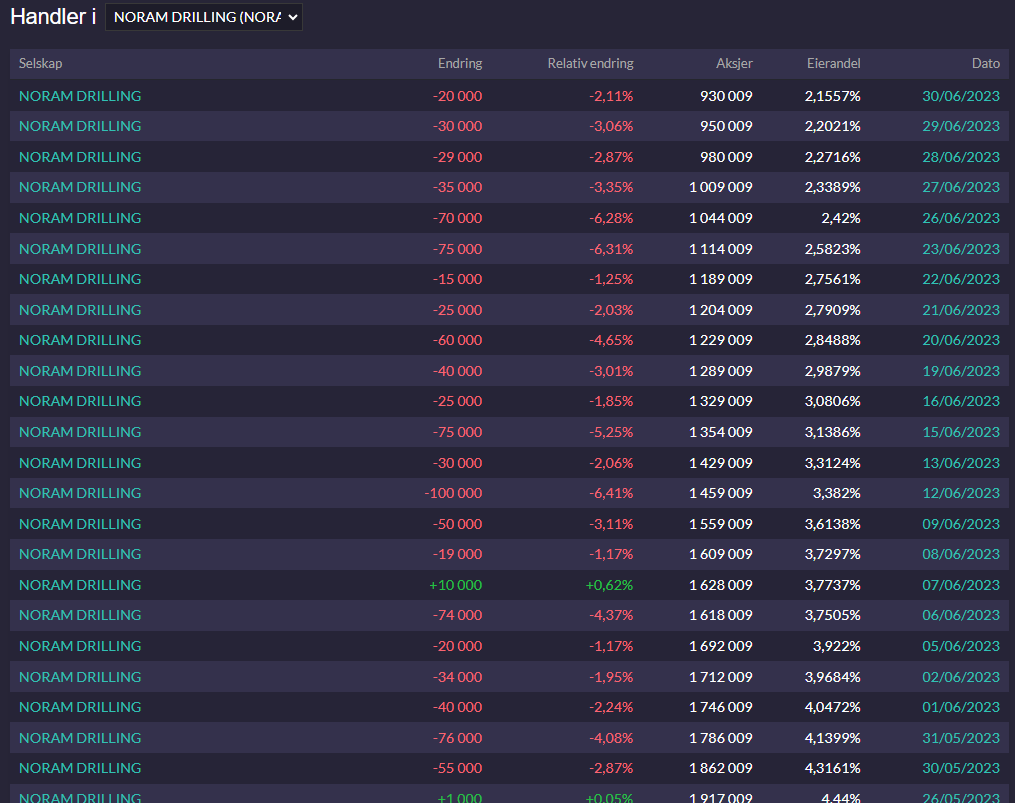
Task: Click the date 13/06/2023
Action: [x=961, y=463]
